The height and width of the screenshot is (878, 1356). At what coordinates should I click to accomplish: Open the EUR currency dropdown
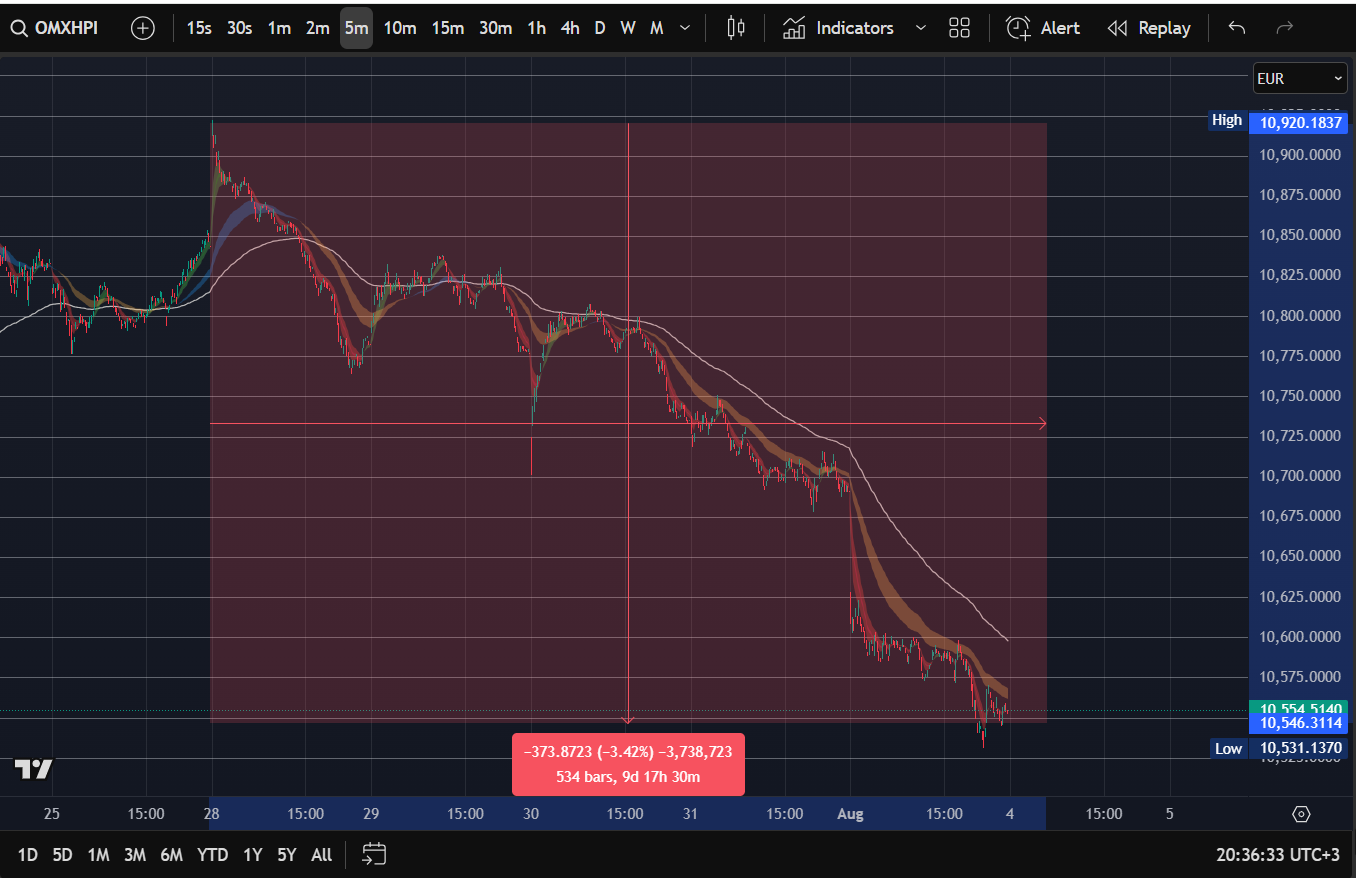pos(1300,78)
